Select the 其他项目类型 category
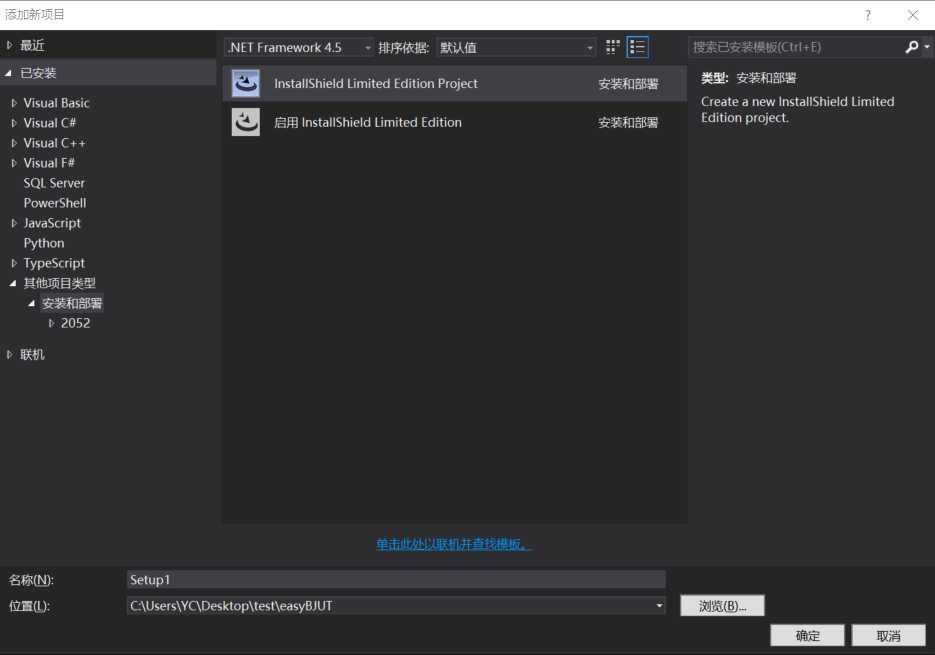This screenshot has width=935, height=655. point(60,283)
